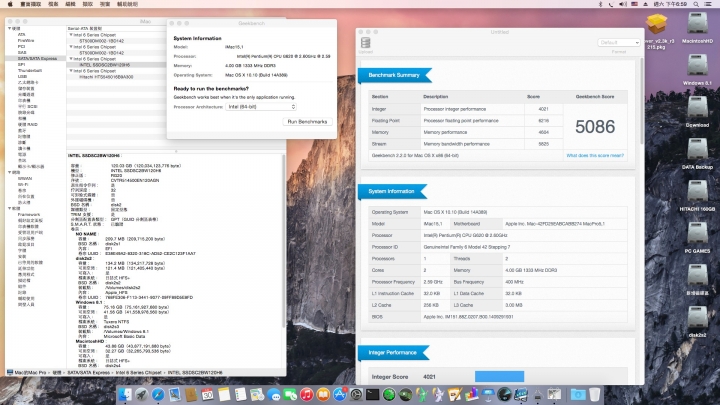Open 'What does this score mean?' link
The width and height of the screenshot is (720, 405).
pos(595,156)
